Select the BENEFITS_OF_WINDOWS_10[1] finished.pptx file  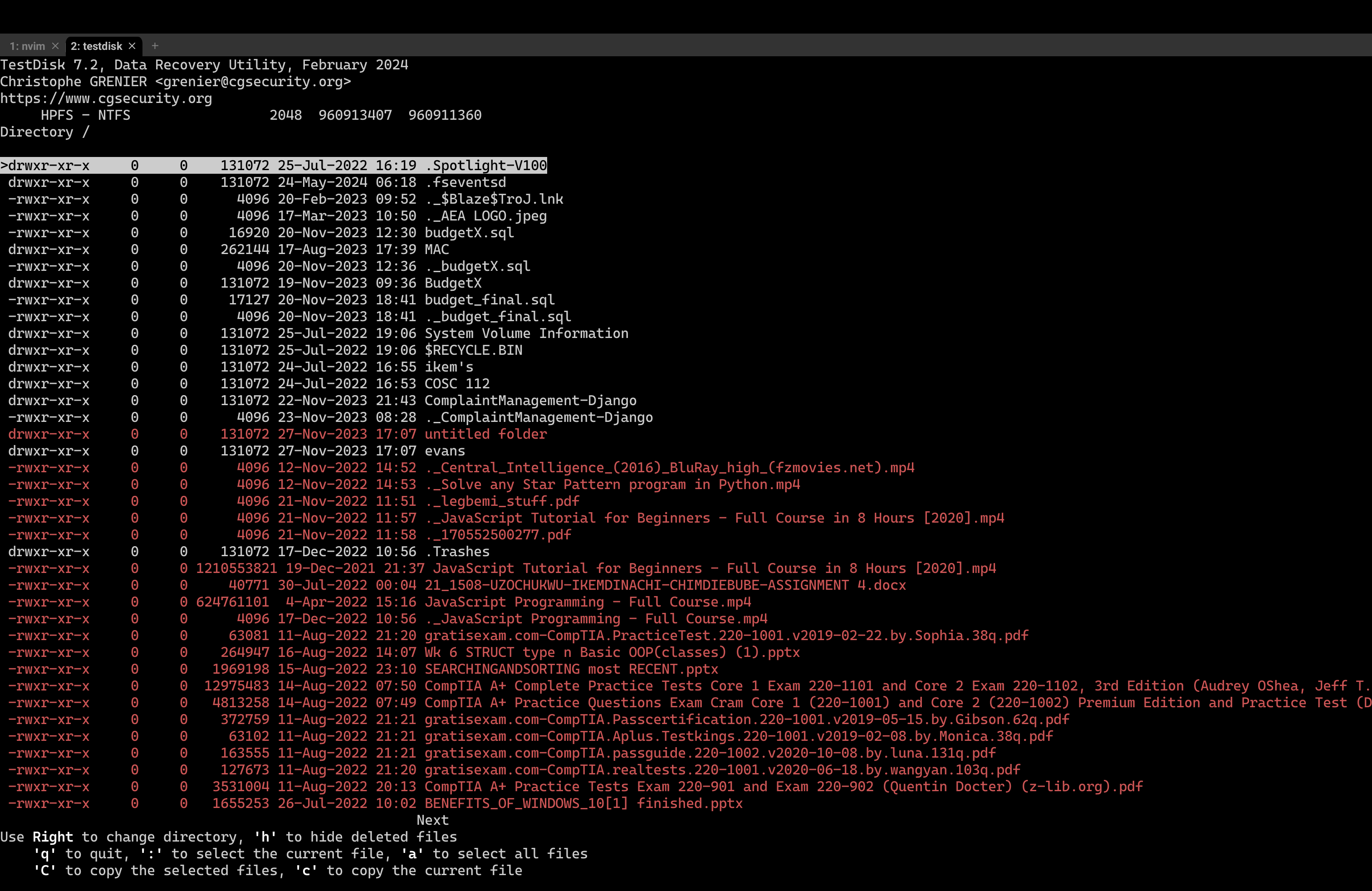(x=583, y=803)
